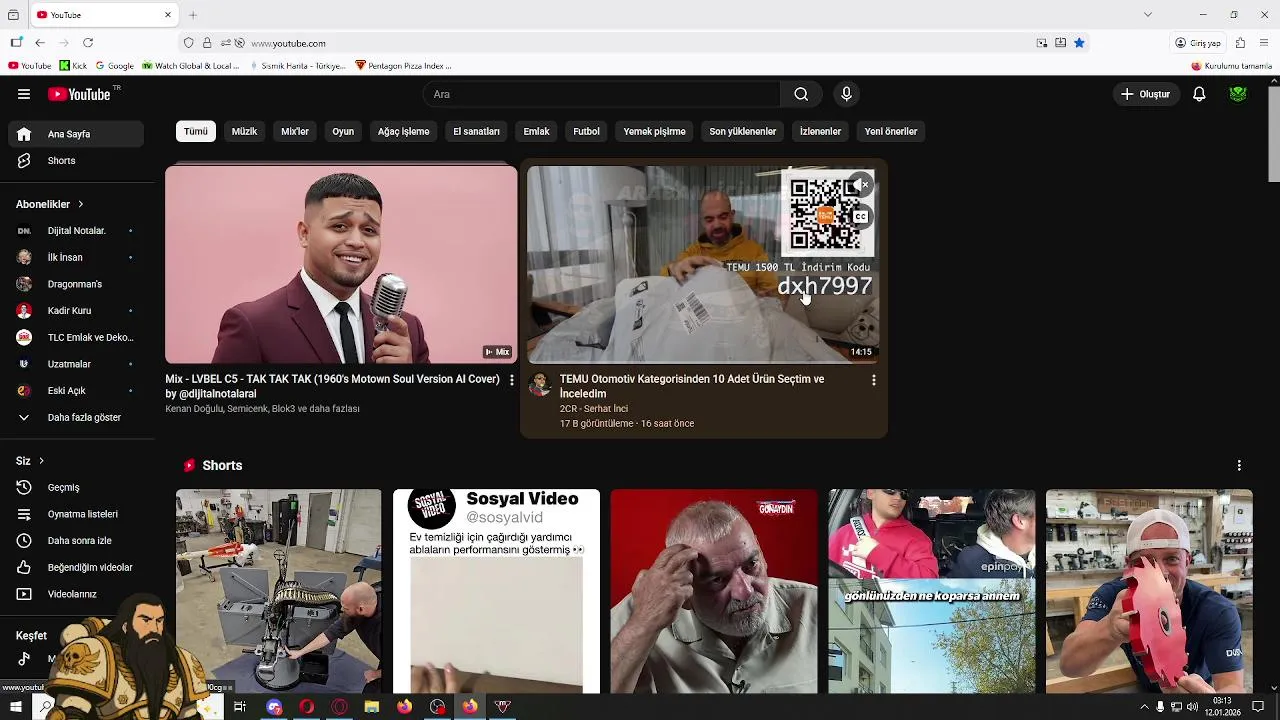1280x720 pixels.
Task: Select the Yemek pişirme filter chip
Action: coord(654,131)
